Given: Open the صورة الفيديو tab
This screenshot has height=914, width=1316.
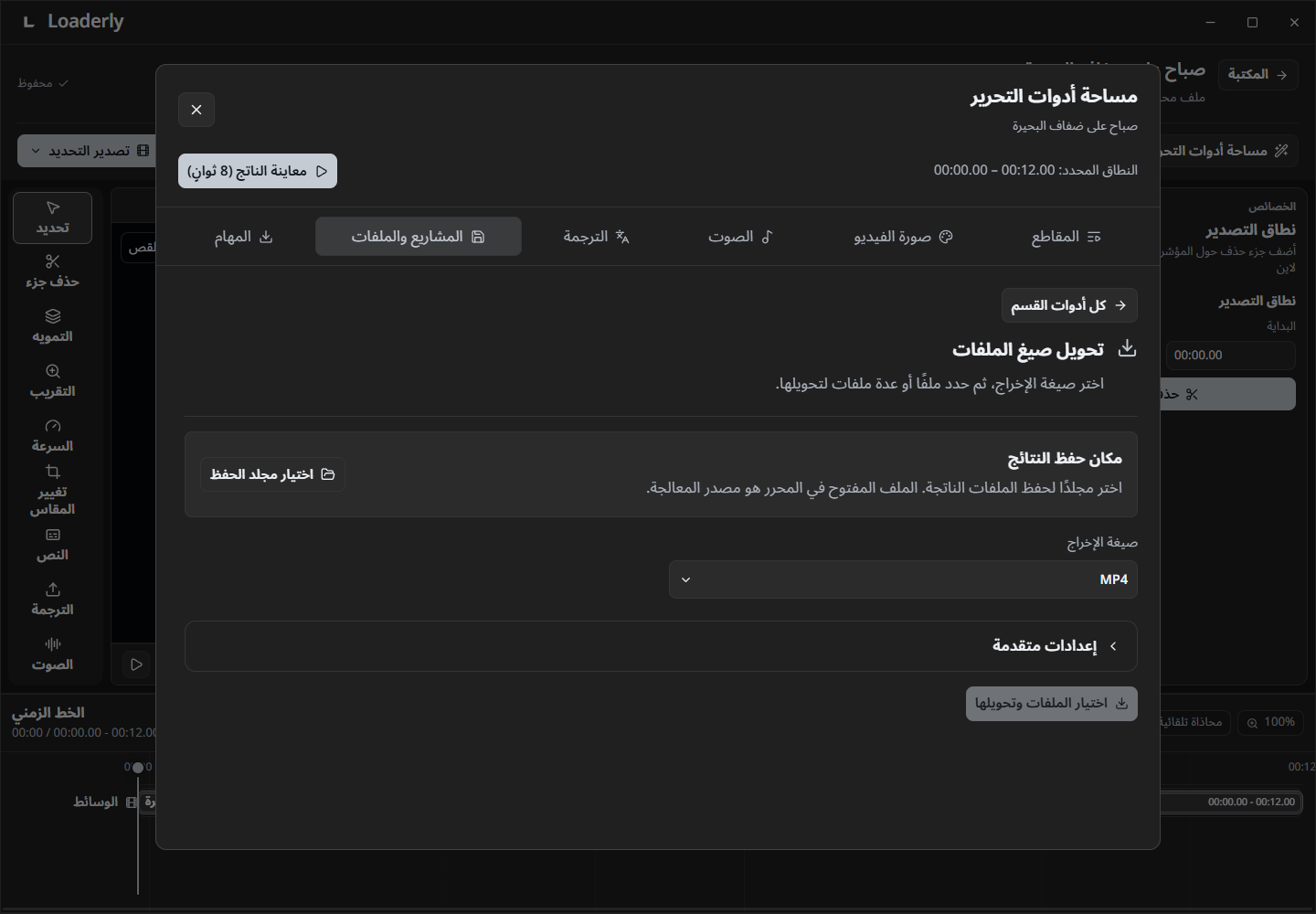Looking at the screenshot, I should pos(903,237).
